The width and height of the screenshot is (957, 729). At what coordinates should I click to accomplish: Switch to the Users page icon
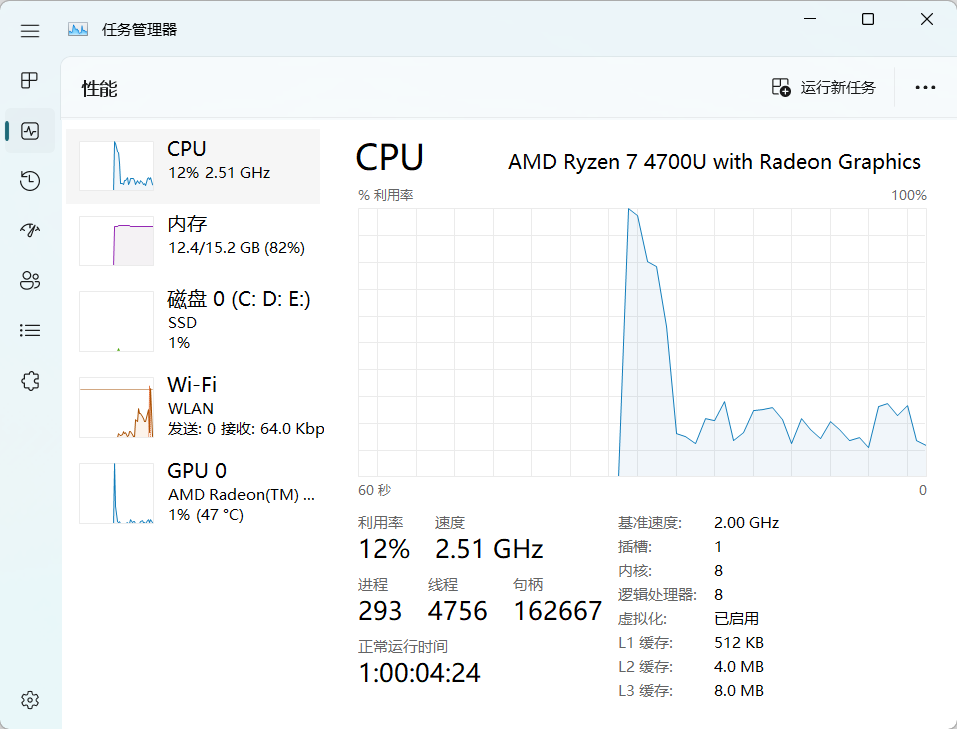(x=30, y=281)
